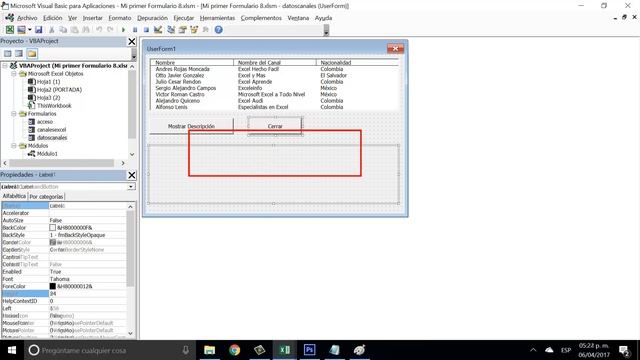Viewport: 640px width, 360px height.
Task: Open the Insert UserForm dropdown arrow
Action: tap(29, 29)
